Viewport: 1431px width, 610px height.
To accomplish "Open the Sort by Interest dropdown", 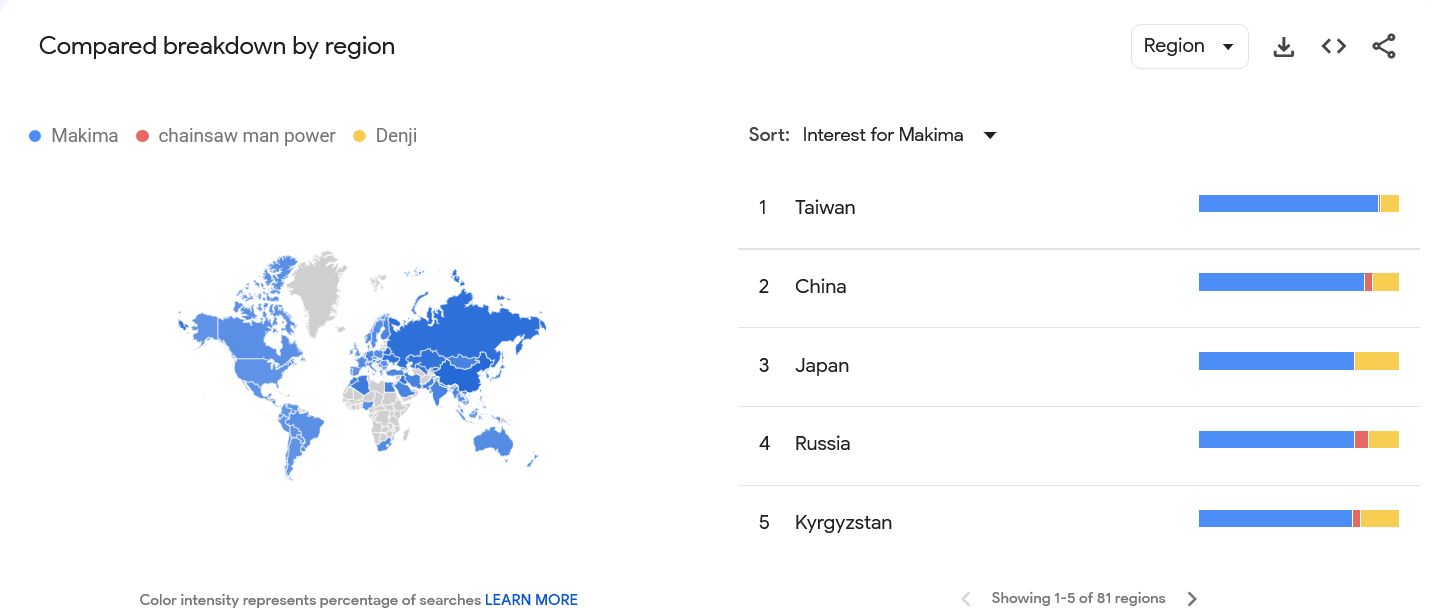I will coord(883,135).
